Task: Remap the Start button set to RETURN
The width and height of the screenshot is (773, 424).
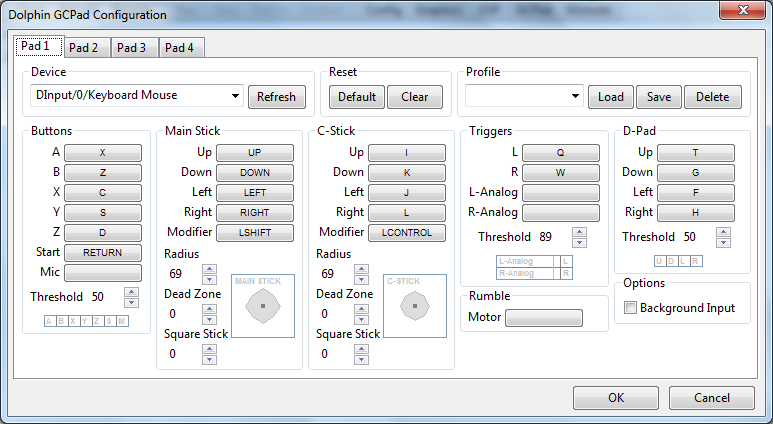Action: [103, 252]
